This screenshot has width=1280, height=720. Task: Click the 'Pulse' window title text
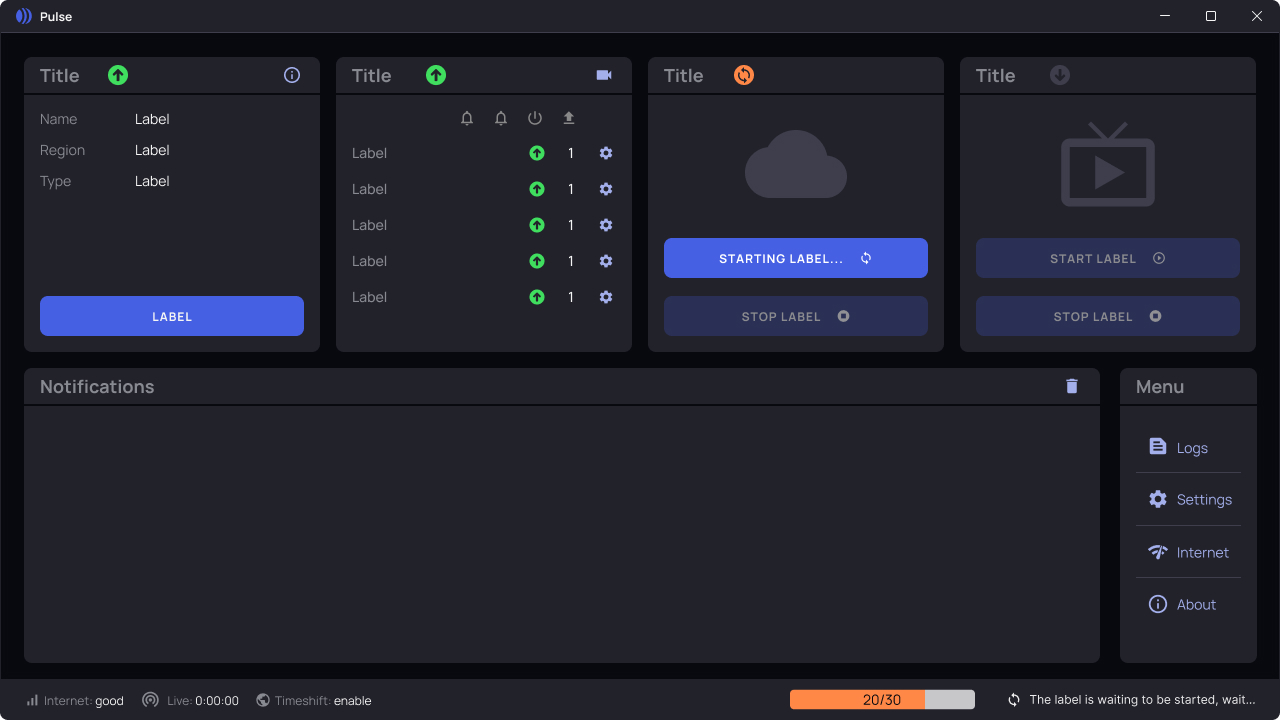click(x=56, y=17)
